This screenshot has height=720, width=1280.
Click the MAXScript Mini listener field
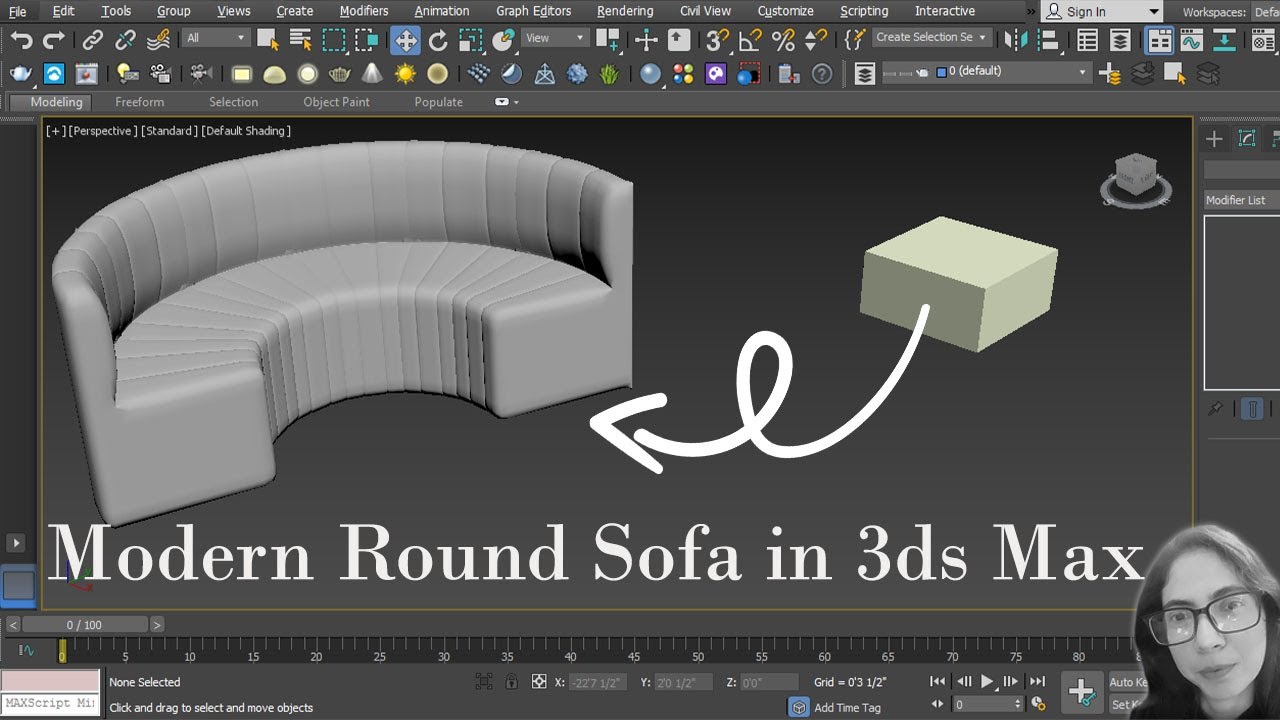coord(50,704)
